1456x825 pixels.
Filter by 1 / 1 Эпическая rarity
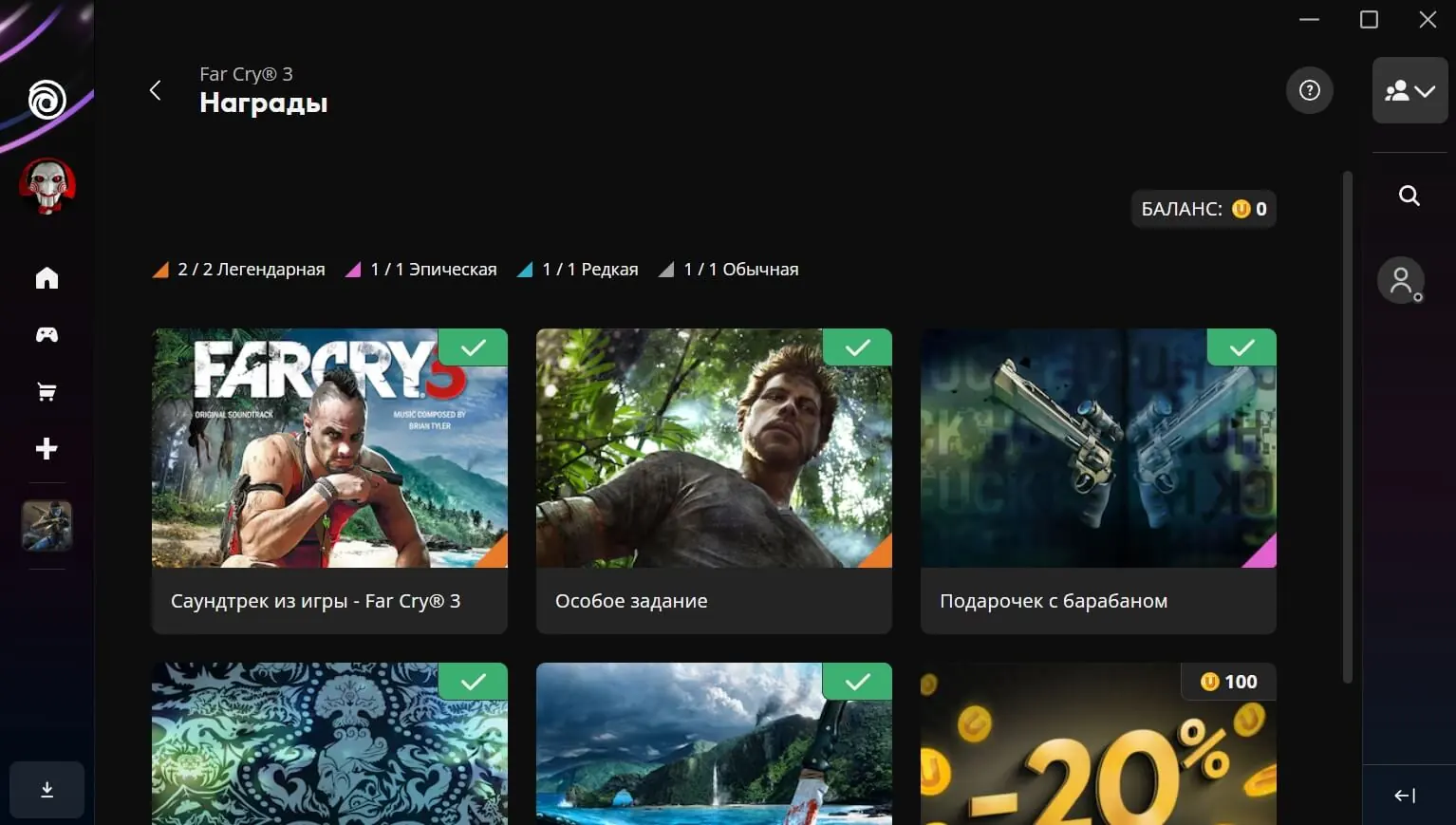421,270
